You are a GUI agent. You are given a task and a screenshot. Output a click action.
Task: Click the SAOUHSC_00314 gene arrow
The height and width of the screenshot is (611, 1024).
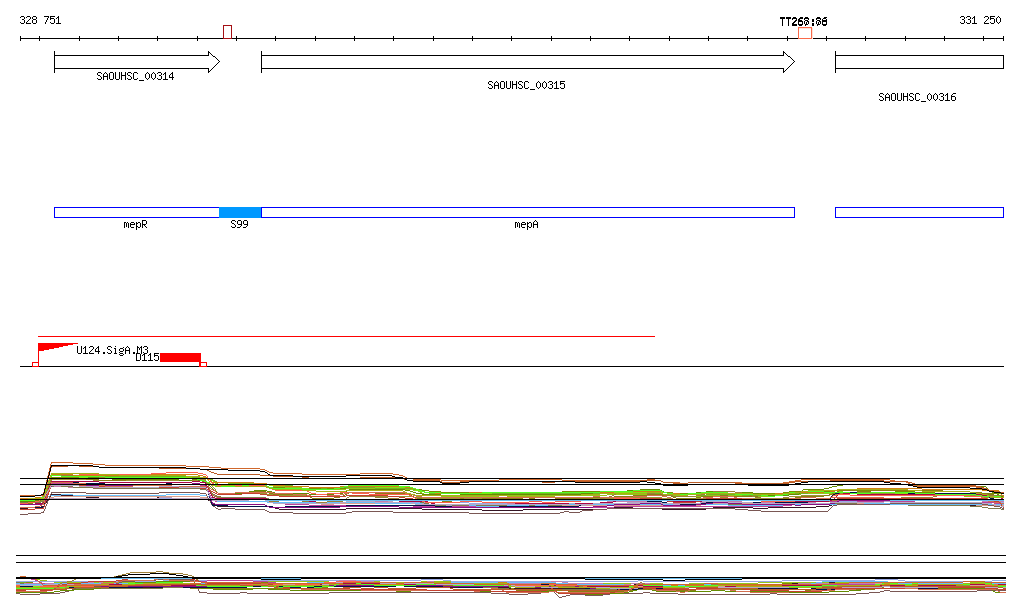(136, 62)
